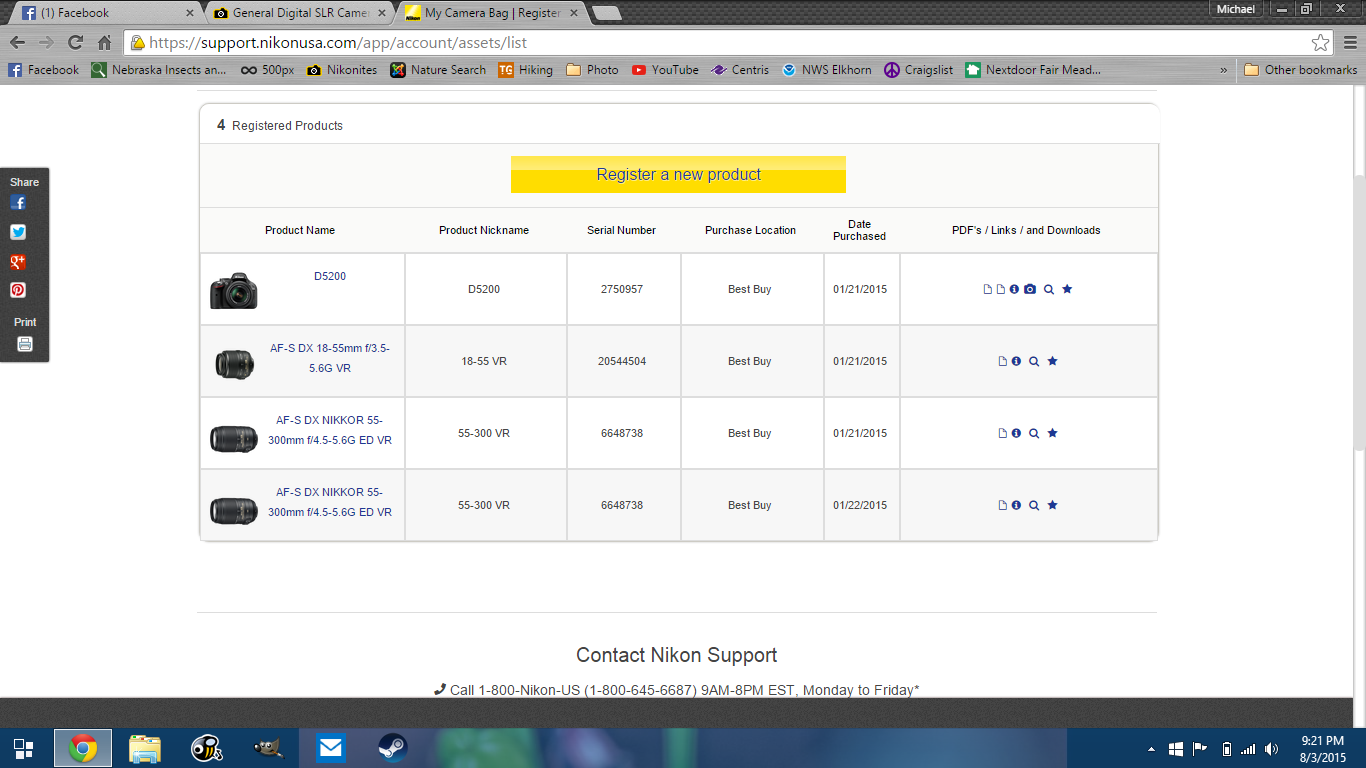Open document icon in the 01/22/2015 row
1366x768 pixels.
1003,505
